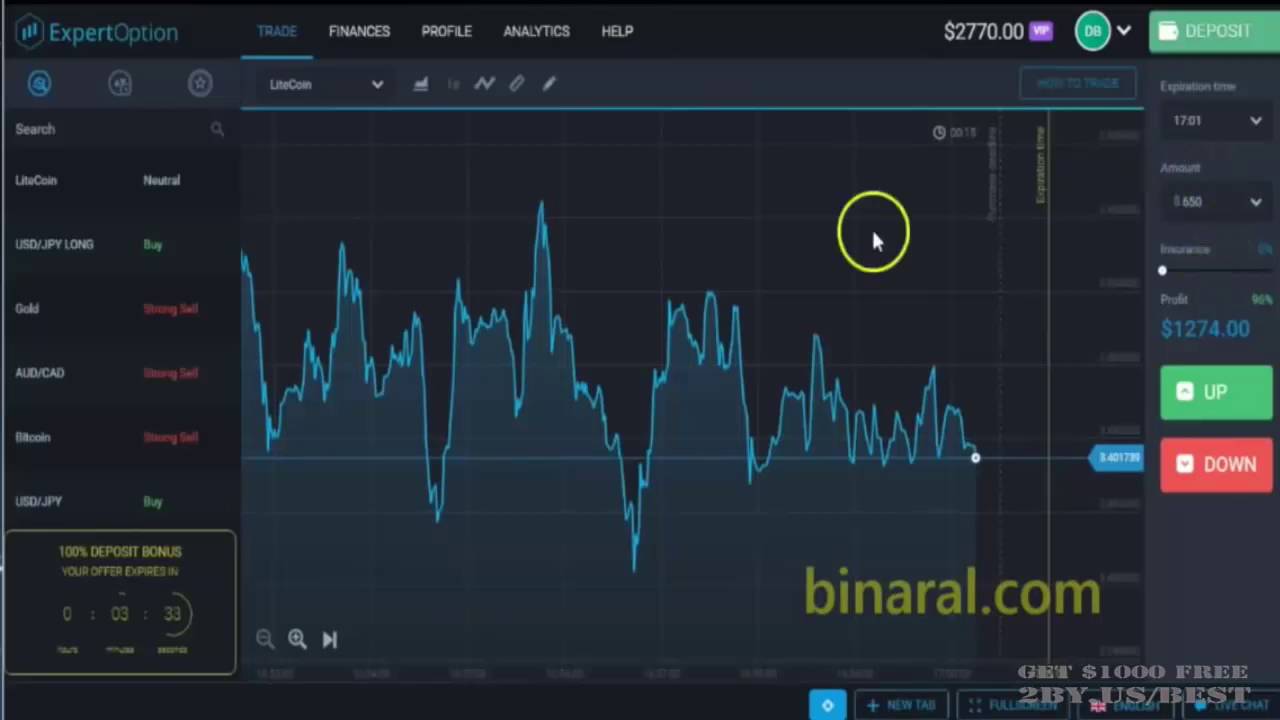Zoom in the chart
The height and width of the screenshot is (720, 1280).
297,639
